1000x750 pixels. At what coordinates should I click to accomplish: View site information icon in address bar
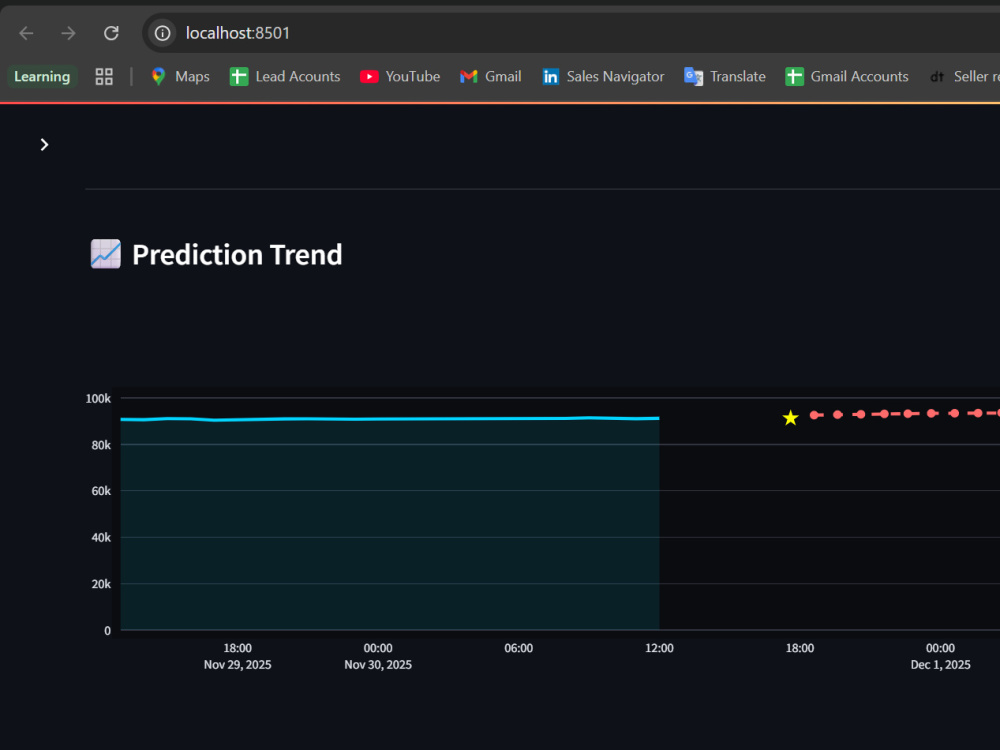[x=163, y=33]
